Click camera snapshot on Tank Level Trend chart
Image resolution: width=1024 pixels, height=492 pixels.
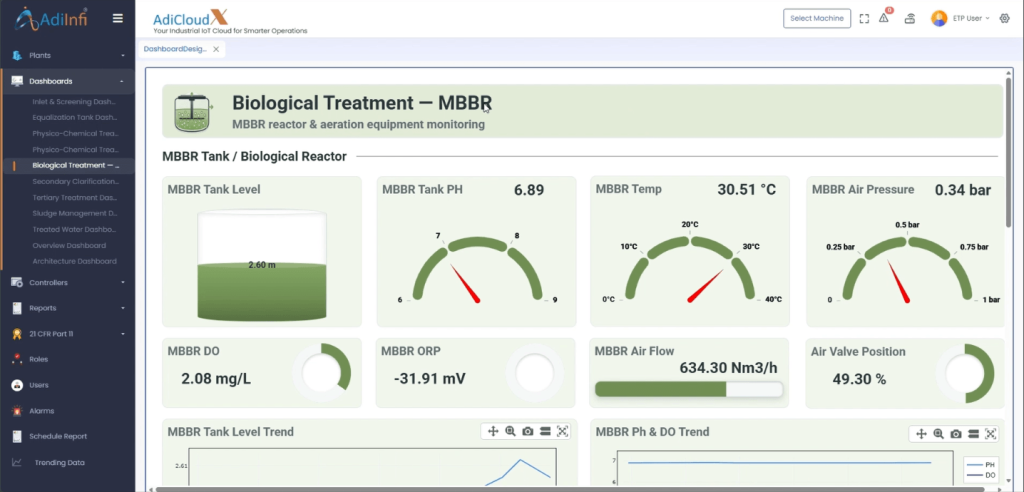pyautogui.click(x=528, y=431)
